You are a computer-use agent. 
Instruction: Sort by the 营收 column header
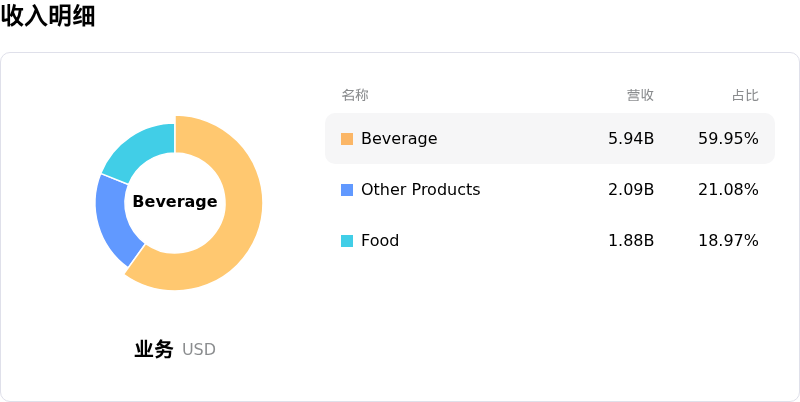tap(640, 95)
